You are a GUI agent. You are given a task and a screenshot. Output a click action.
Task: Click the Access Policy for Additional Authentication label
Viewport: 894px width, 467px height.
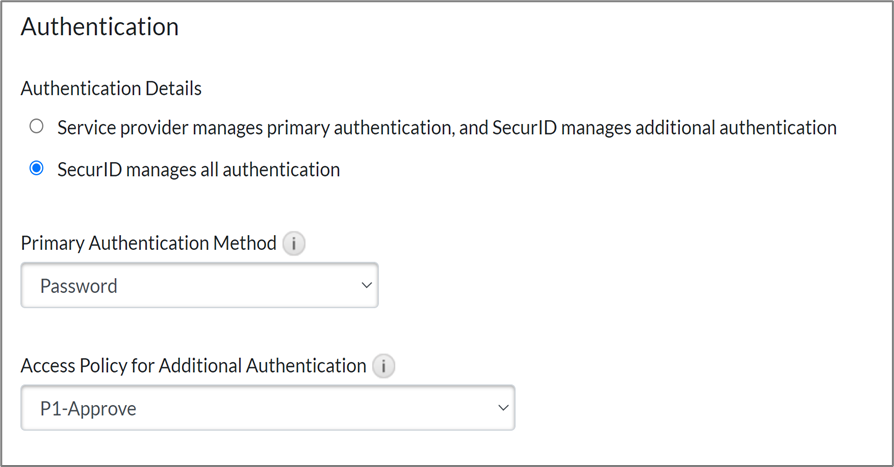[x=193, y=366]
